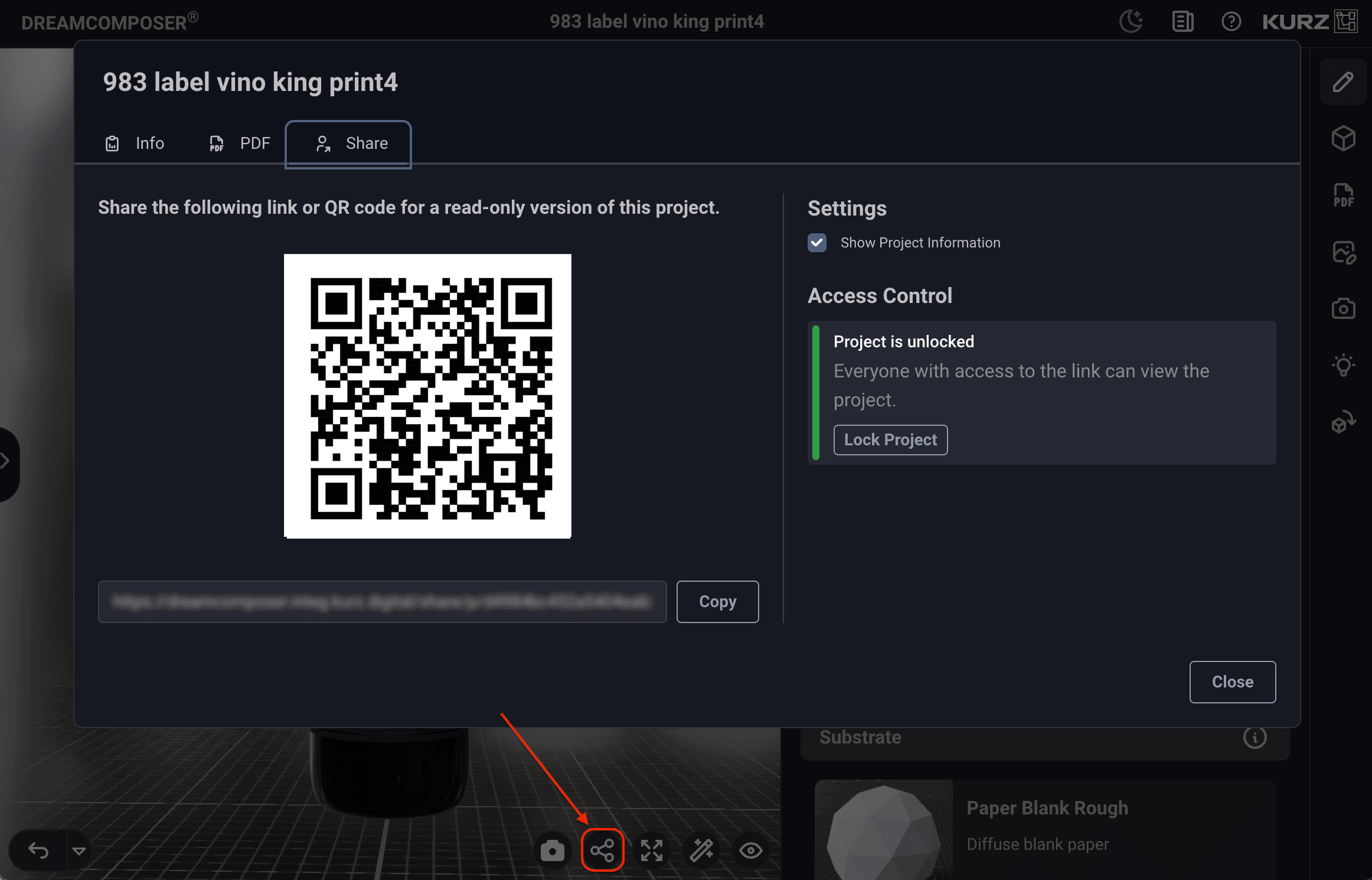1372x880 pixels.
Task: Click the Substrate info icon
Action: tap(1255, 737)
